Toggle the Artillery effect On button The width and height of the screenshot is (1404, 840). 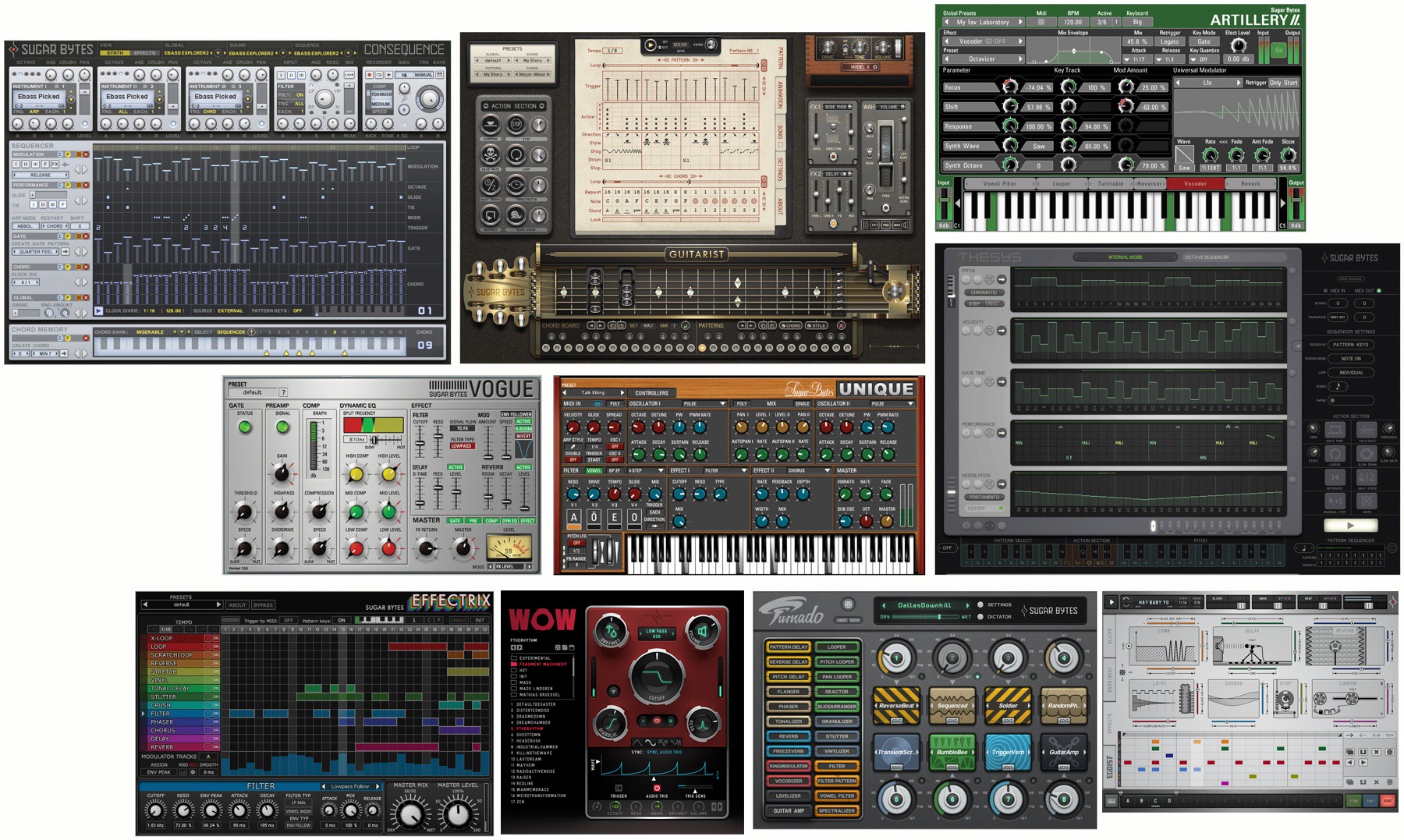click(1278, 49)
